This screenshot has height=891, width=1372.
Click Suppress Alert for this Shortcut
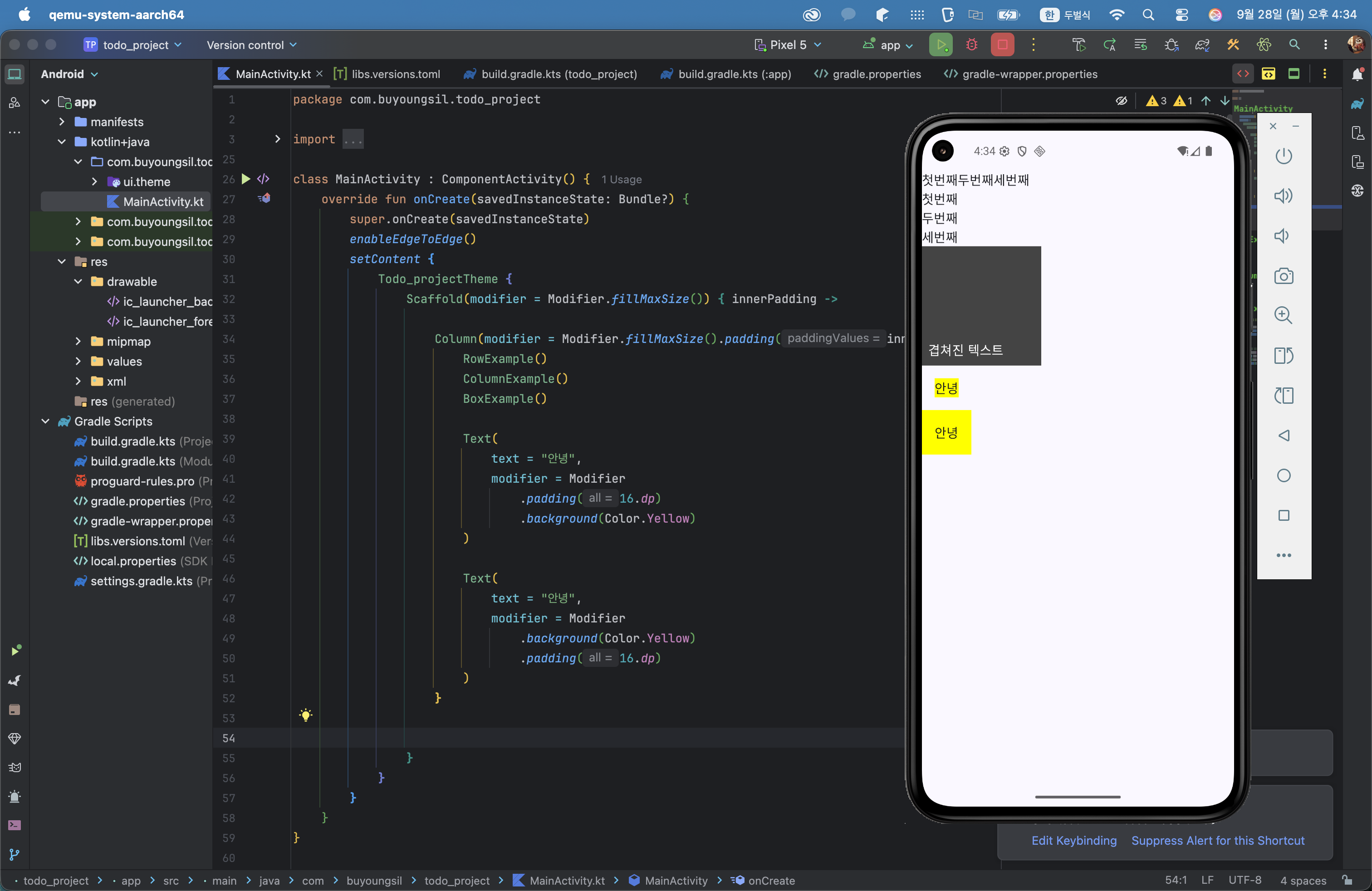tap(1217, 840)
